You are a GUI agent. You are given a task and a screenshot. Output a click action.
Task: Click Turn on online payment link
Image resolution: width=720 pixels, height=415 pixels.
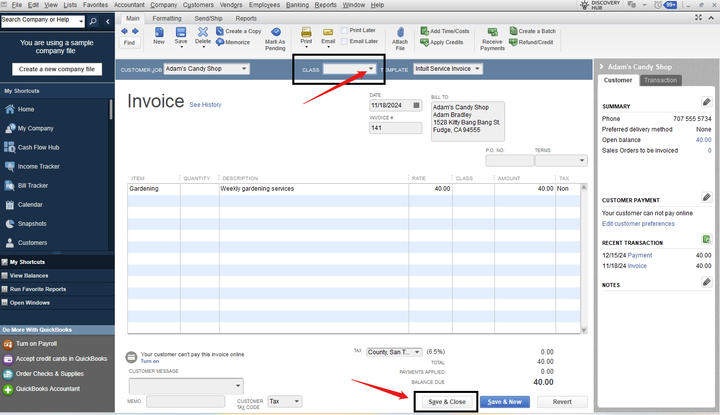(x=150, y=361)
